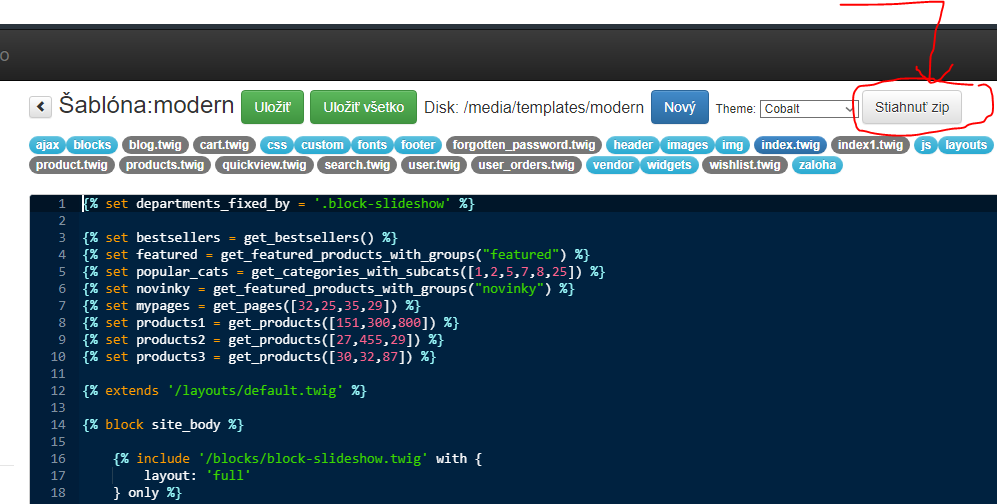Click mypages variable on line 7
997x504 pixels.
click(163, 306)
